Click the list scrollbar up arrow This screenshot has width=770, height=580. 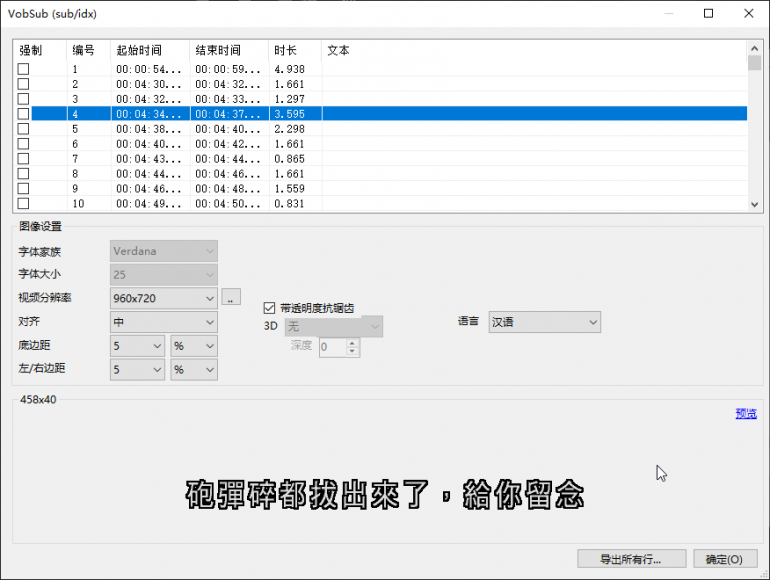[x=754, y=48]
